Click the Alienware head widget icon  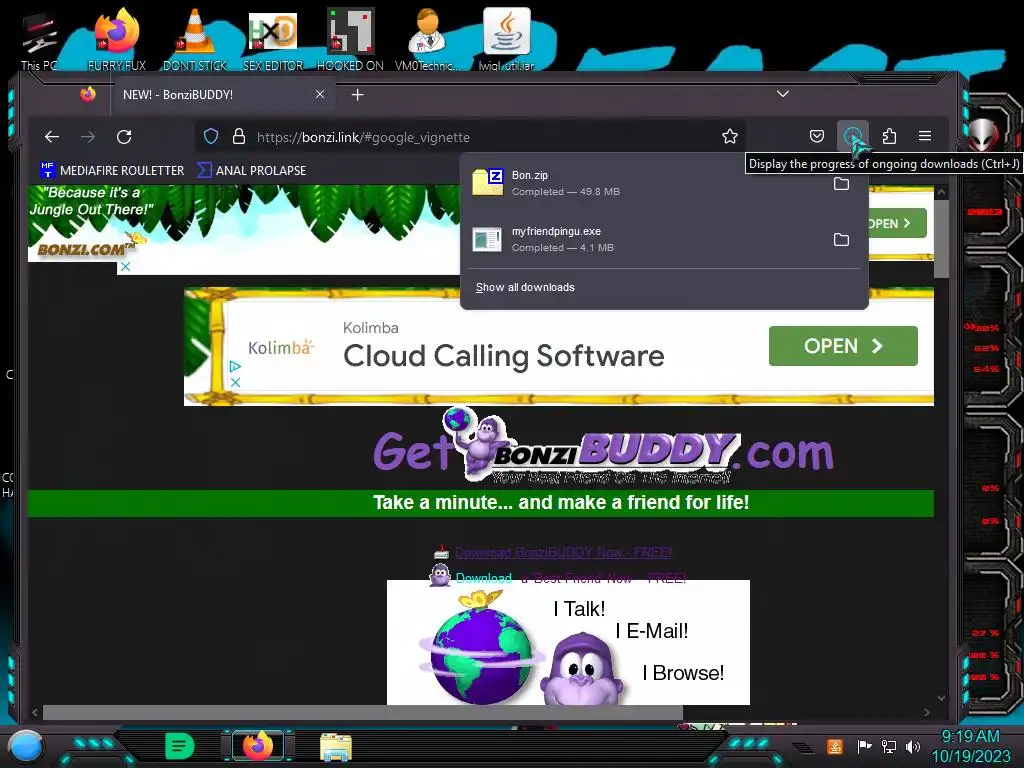point(983,136)
